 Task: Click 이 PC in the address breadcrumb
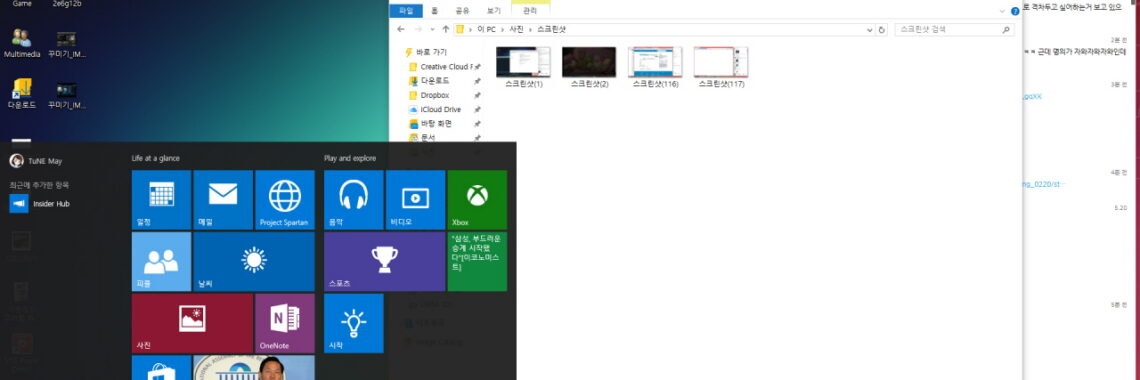coord(486,30)
